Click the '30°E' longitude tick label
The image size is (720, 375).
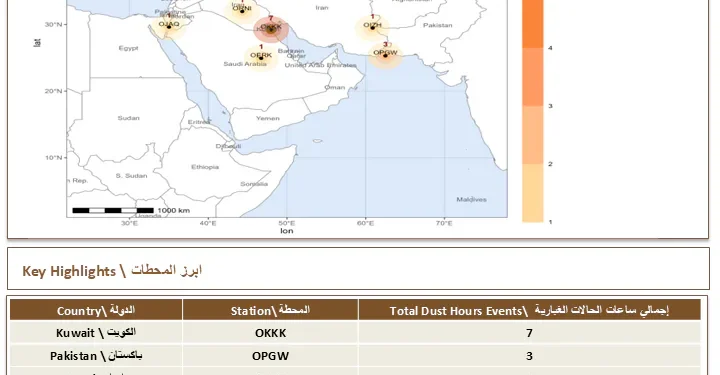click(x=129, y=224)
